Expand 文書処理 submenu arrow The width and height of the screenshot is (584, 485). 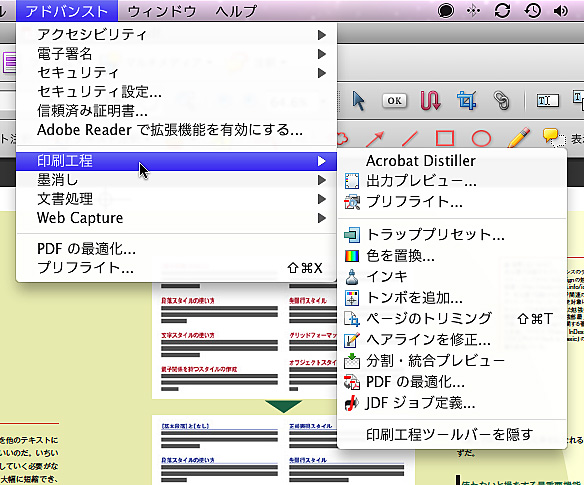point(322,199)
